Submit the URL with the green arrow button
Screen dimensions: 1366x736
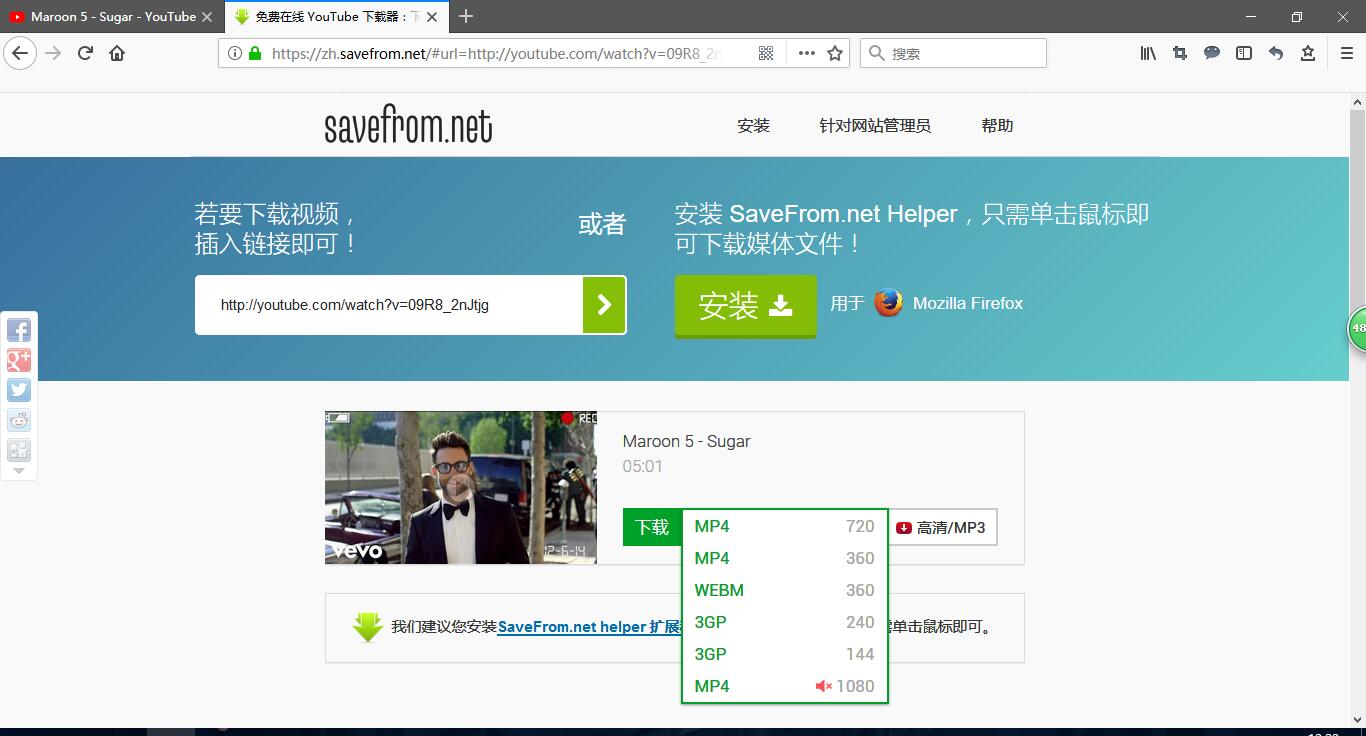604,305
